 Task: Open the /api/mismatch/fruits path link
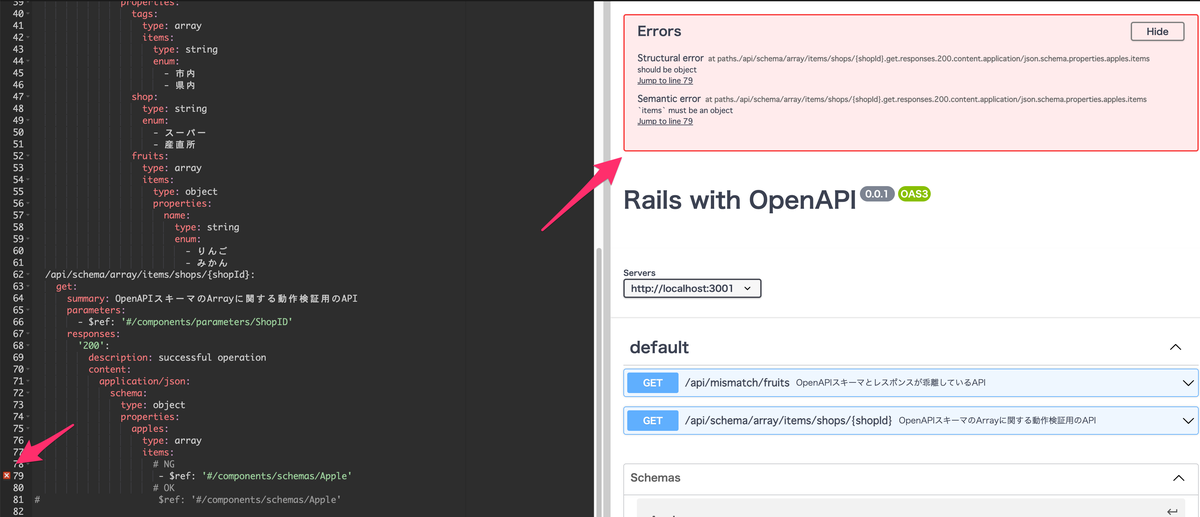(x=737, y=382)
